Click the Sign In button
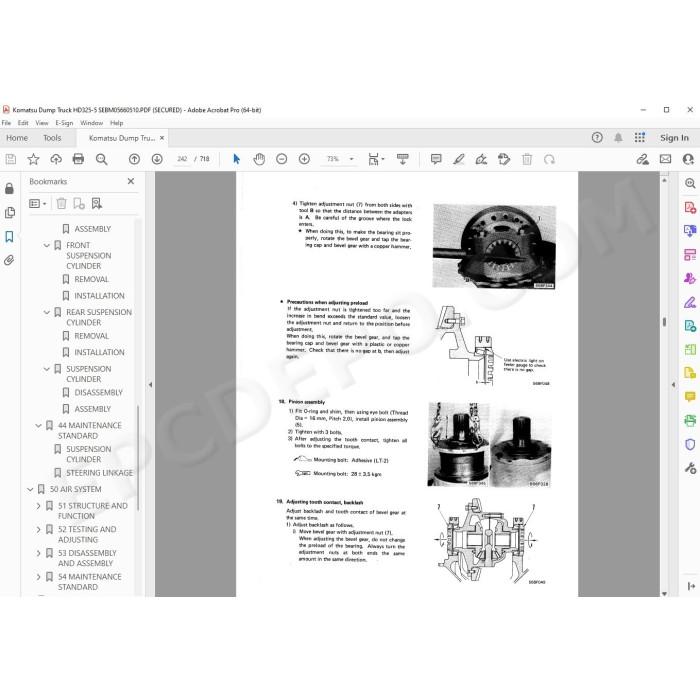The height and width of the screenshot is (700, 700). click(674, 138)
